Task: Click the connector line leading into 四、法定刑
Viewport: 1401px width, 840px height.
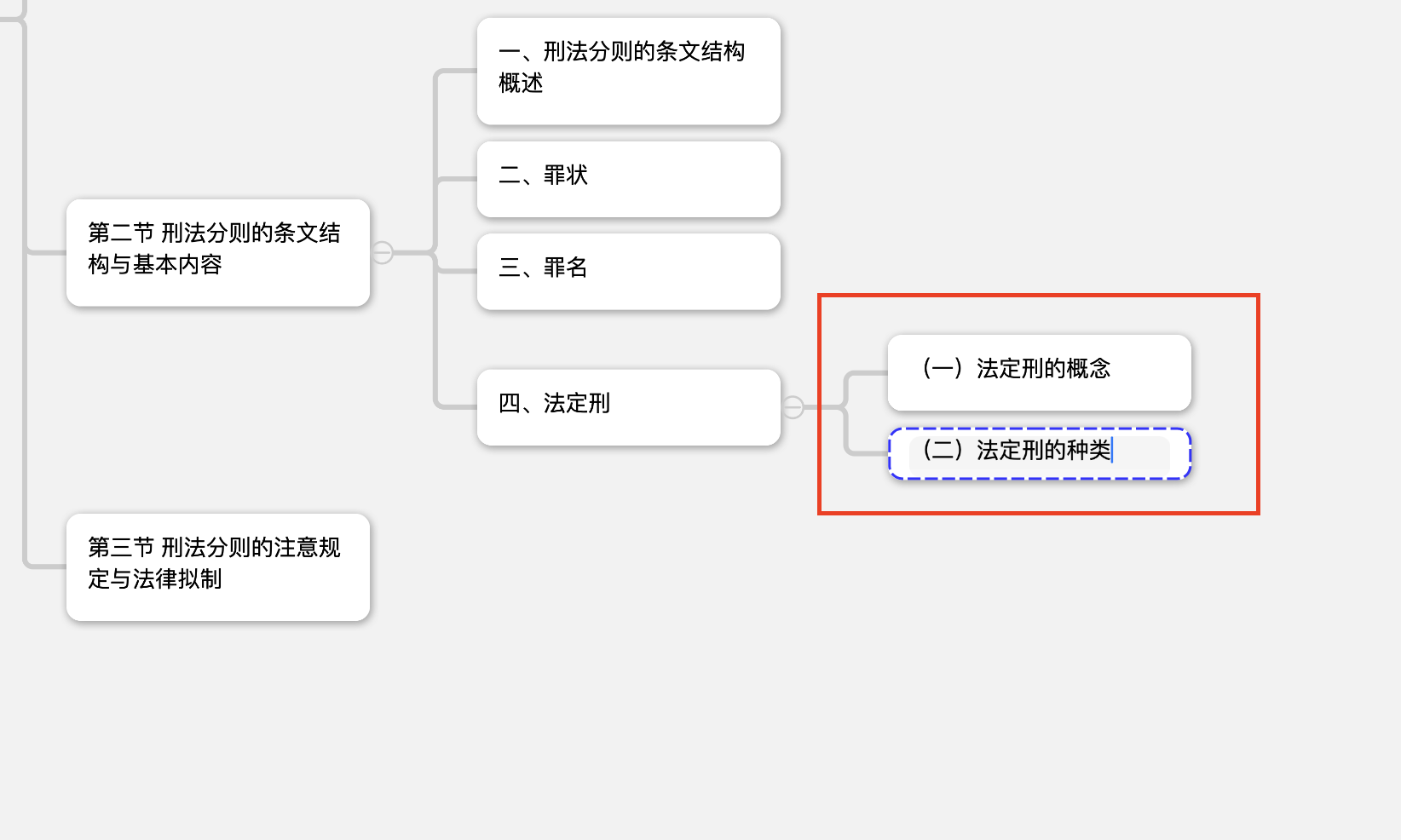Action: tap(457, 406)
